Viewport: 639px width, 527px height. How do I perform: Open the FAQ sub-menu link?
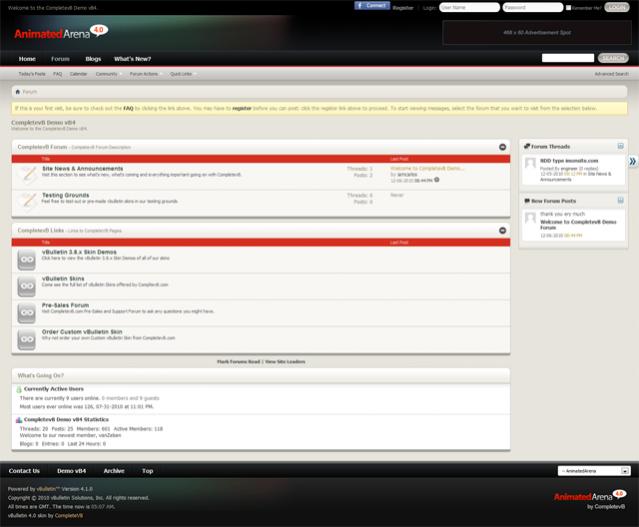pyautogui.click(x=57, y=74)
